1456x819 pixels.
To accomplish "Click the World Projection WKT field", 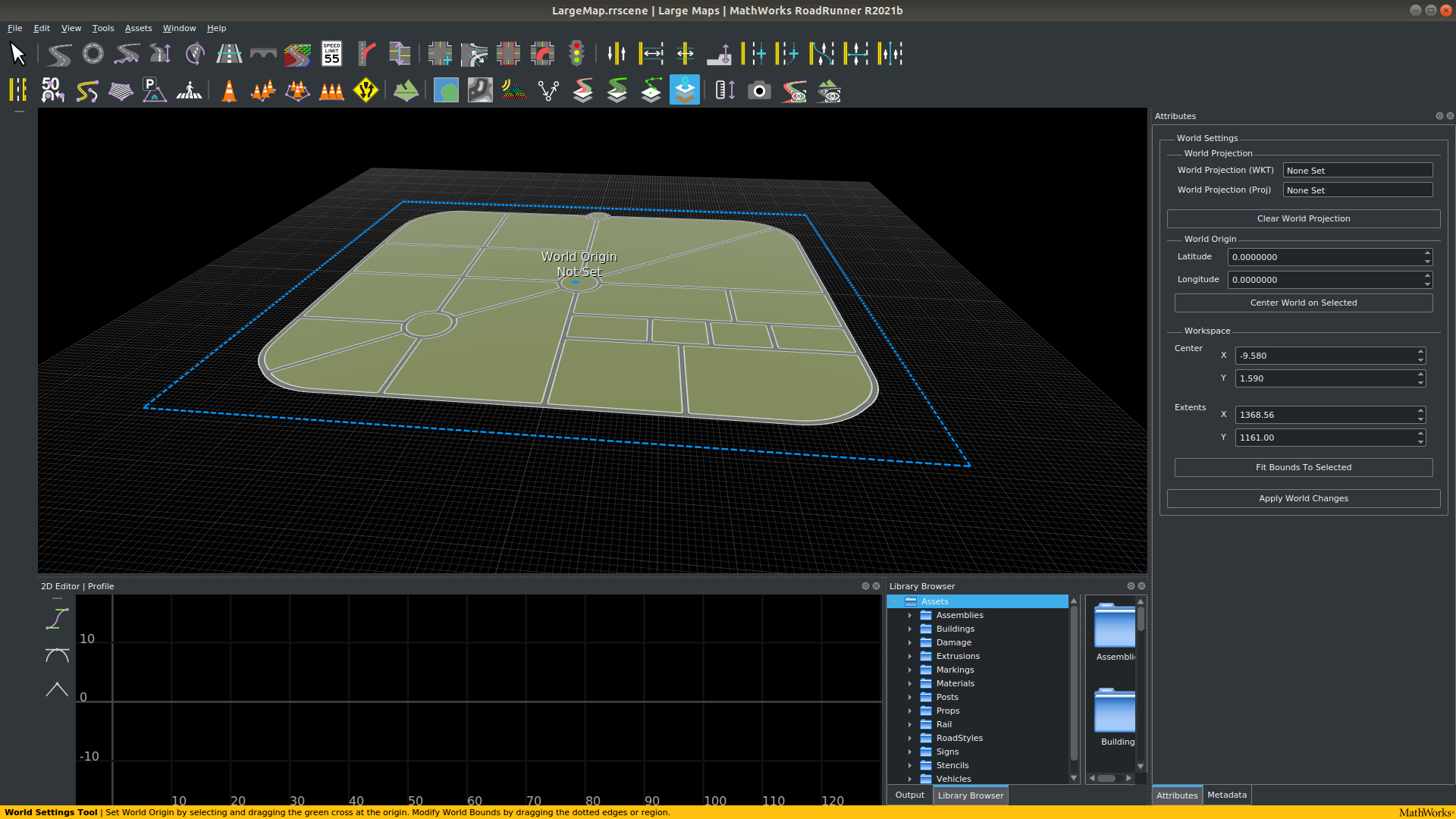I will point(1355,170).
